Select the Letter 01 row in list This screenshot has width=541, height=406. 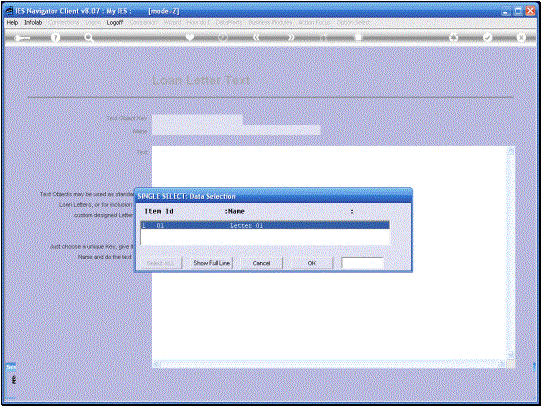coord(265,225)
